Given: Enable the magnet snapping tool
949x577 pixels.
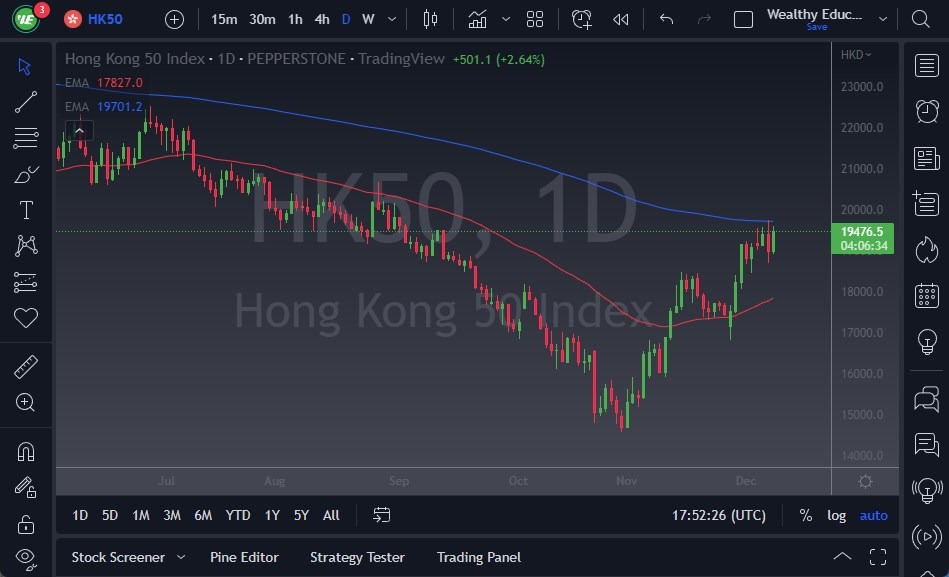Looking at the screenshot, I should coord(25,450).
